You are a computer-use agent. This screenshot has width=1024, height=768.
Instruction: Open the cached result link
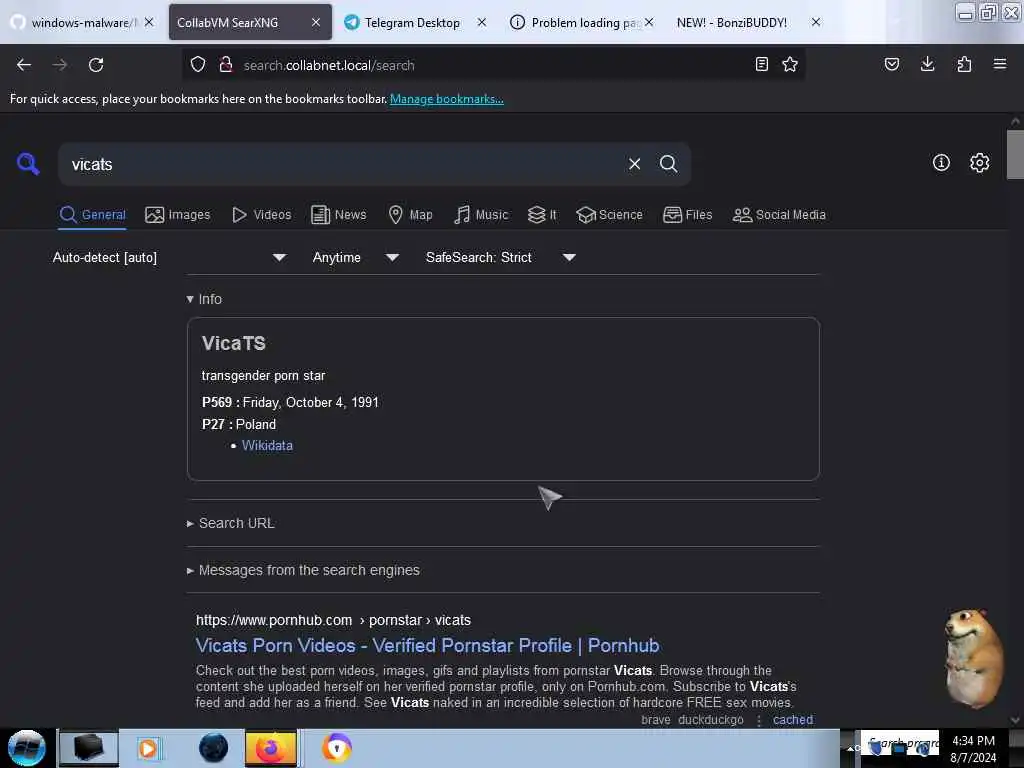pos(793,720)
